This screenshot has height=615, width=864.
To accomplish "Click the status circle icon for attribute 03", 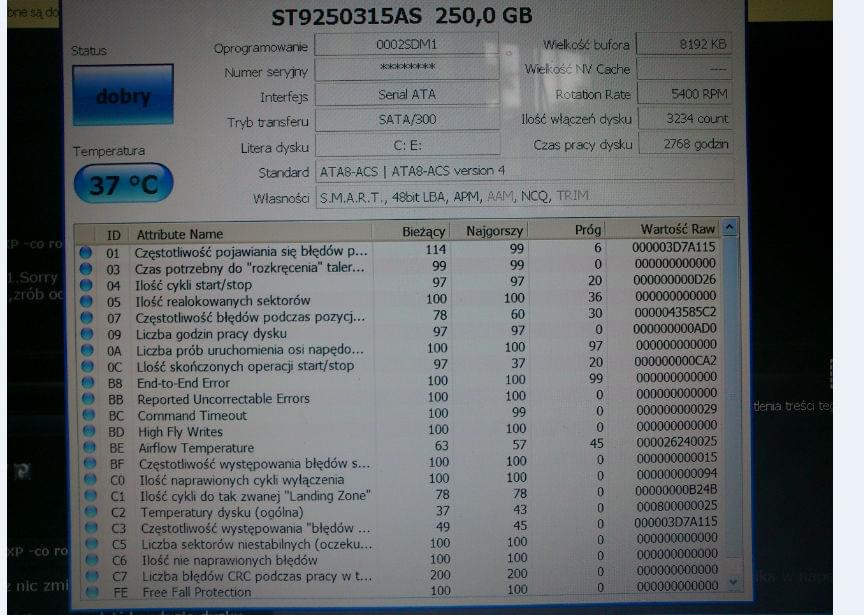I will tap(86, 269).
